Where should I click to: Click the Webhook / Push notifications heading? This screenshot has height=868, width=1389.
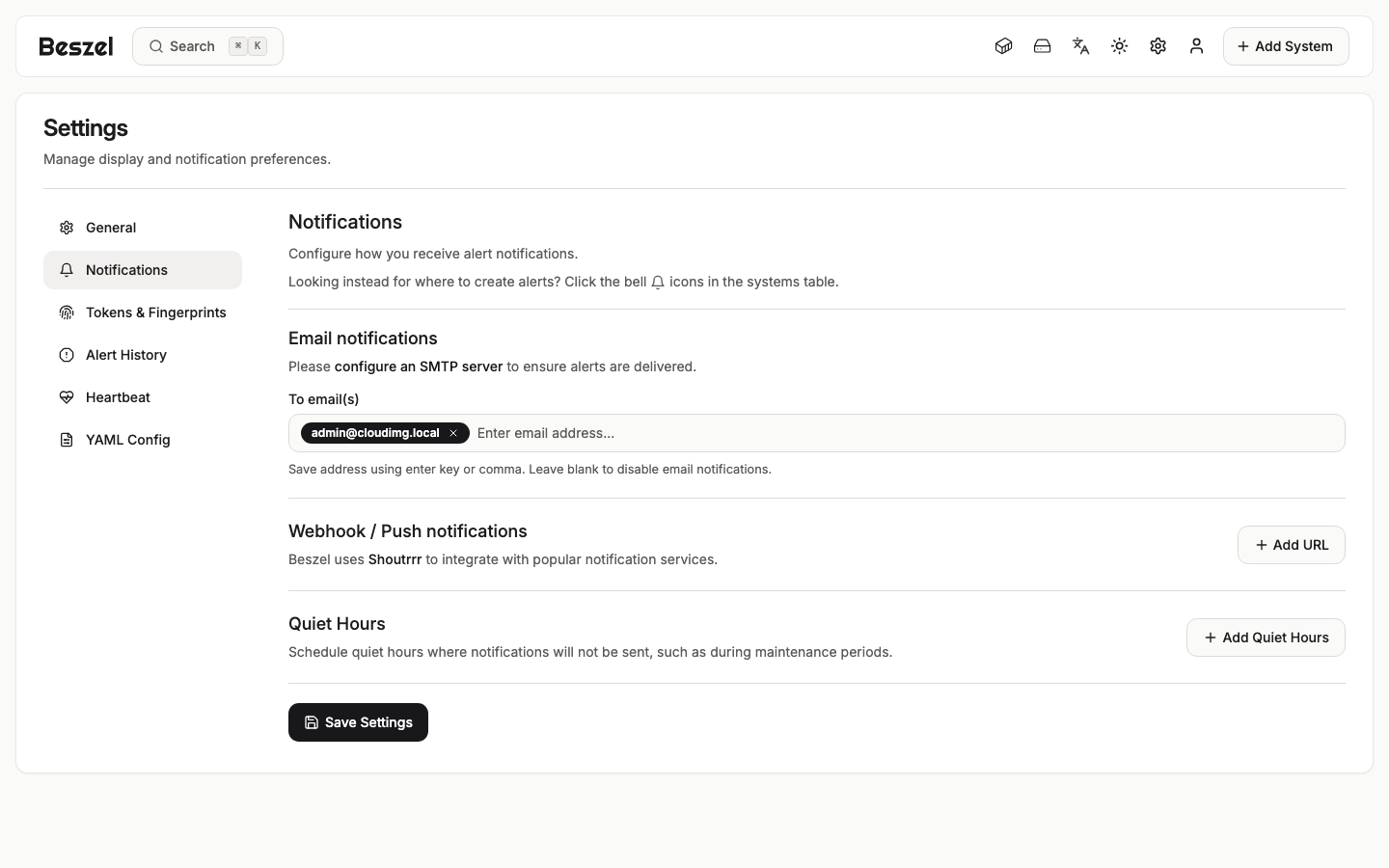tap(408, 531)
